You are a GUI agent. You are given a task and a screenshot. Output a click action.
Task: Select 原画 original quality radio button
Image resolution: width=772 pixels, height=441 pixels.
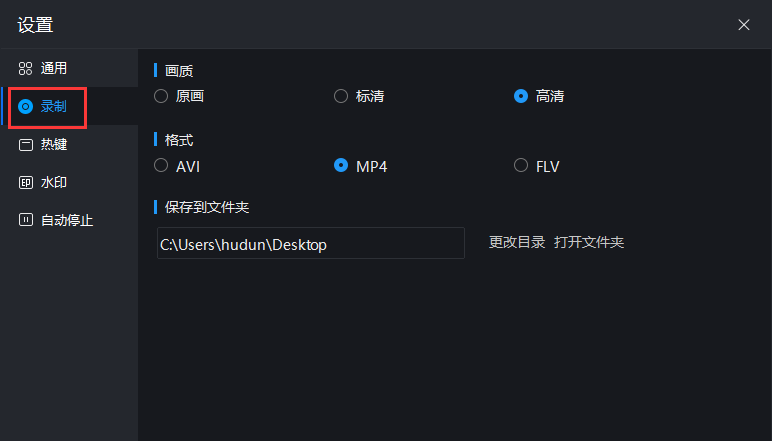tap(161, 96)
